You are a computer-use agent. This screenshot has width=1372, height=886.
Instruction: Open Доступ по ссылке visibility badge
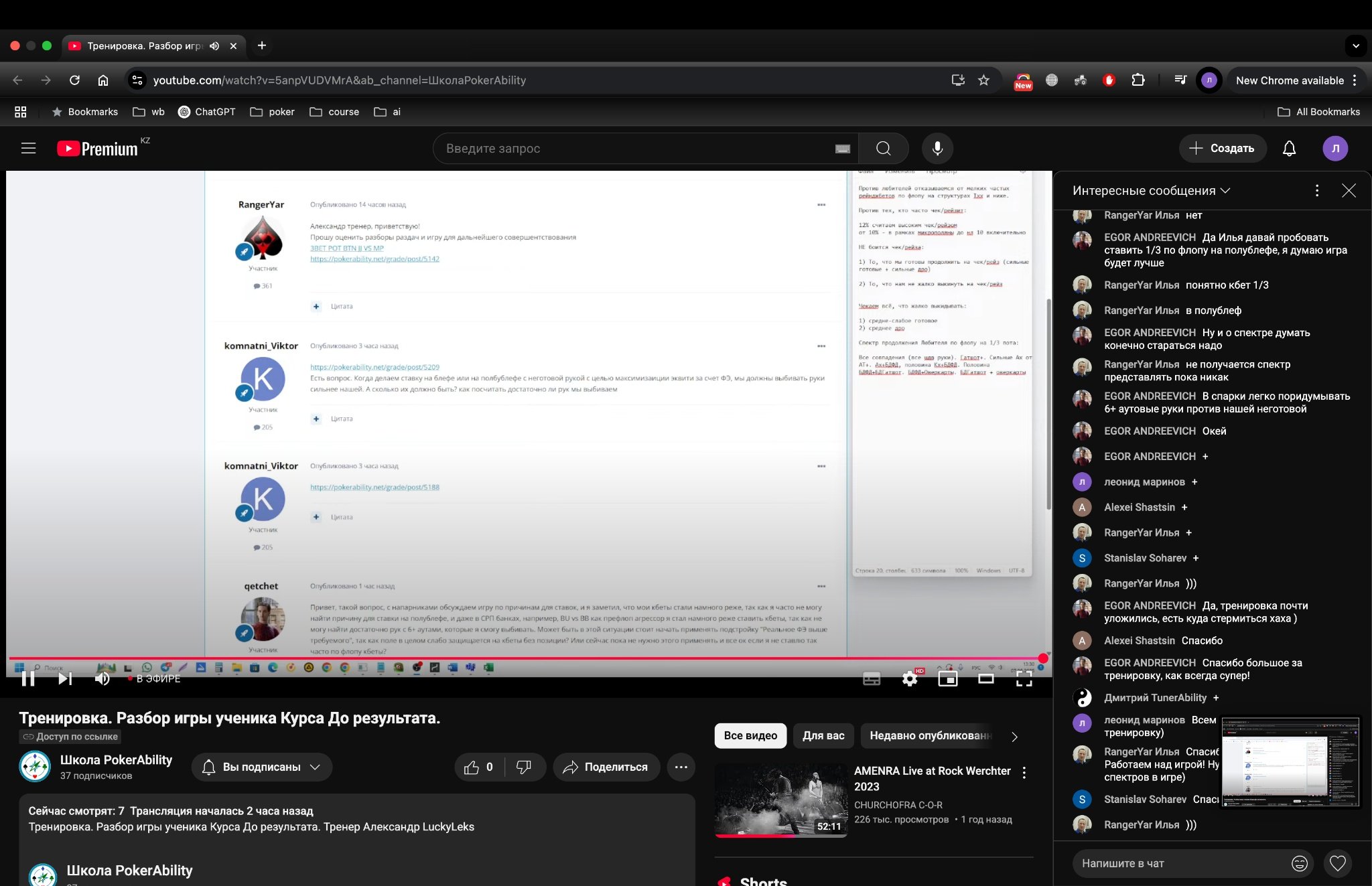70,737
